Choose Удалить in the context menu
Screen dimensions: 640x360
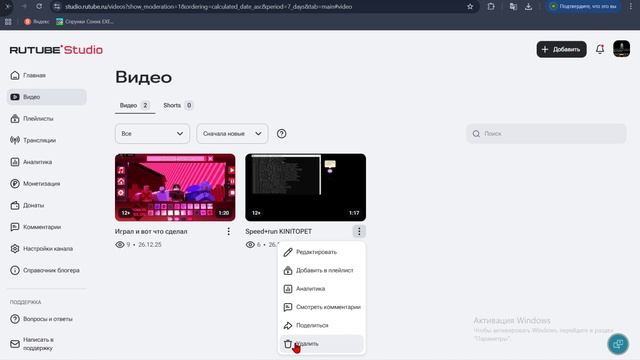pyautogui.click(x=322, y=344)
